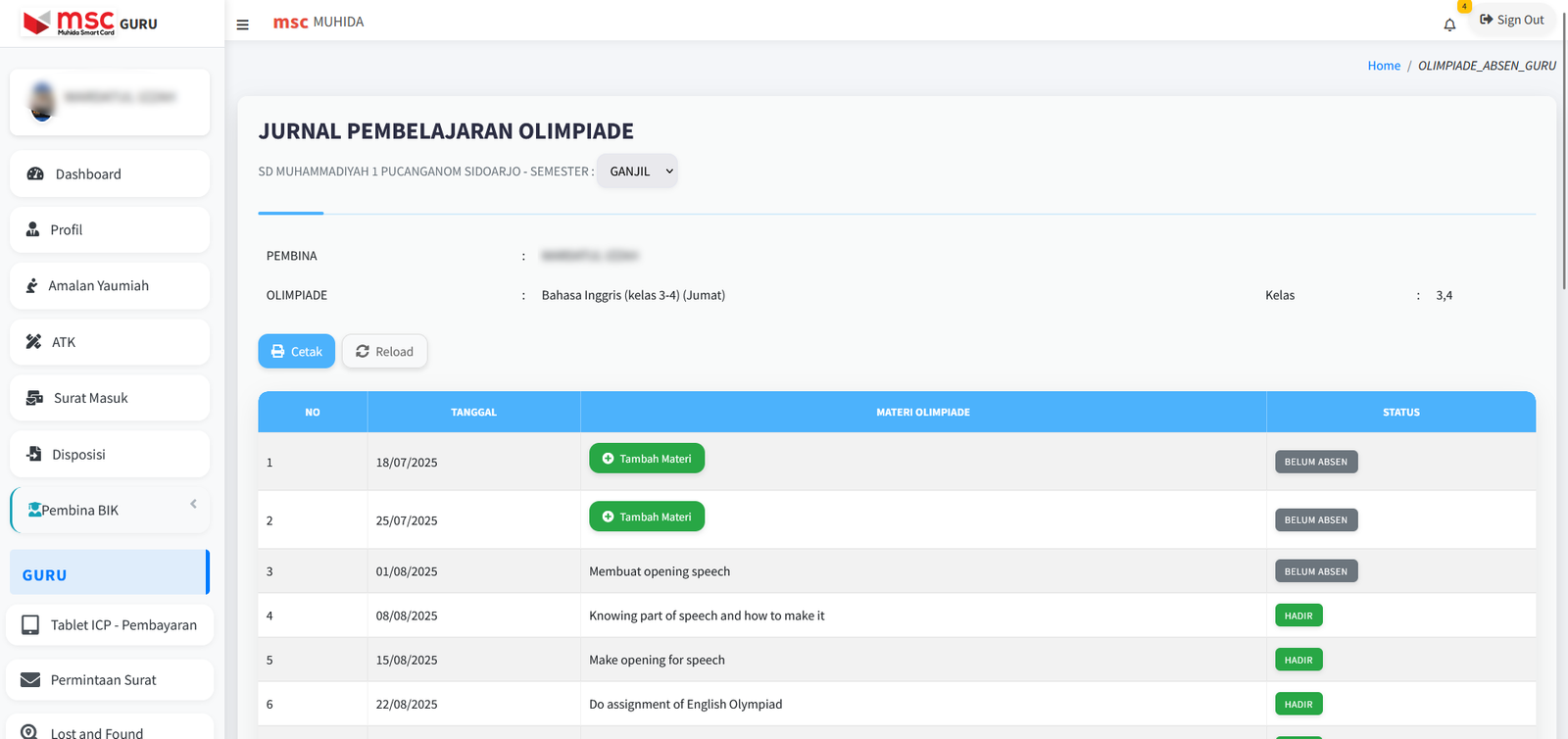Click Tambah Materi for 25/07/2025
Viewport: 1568px width, 739px height.
[647, 517]
